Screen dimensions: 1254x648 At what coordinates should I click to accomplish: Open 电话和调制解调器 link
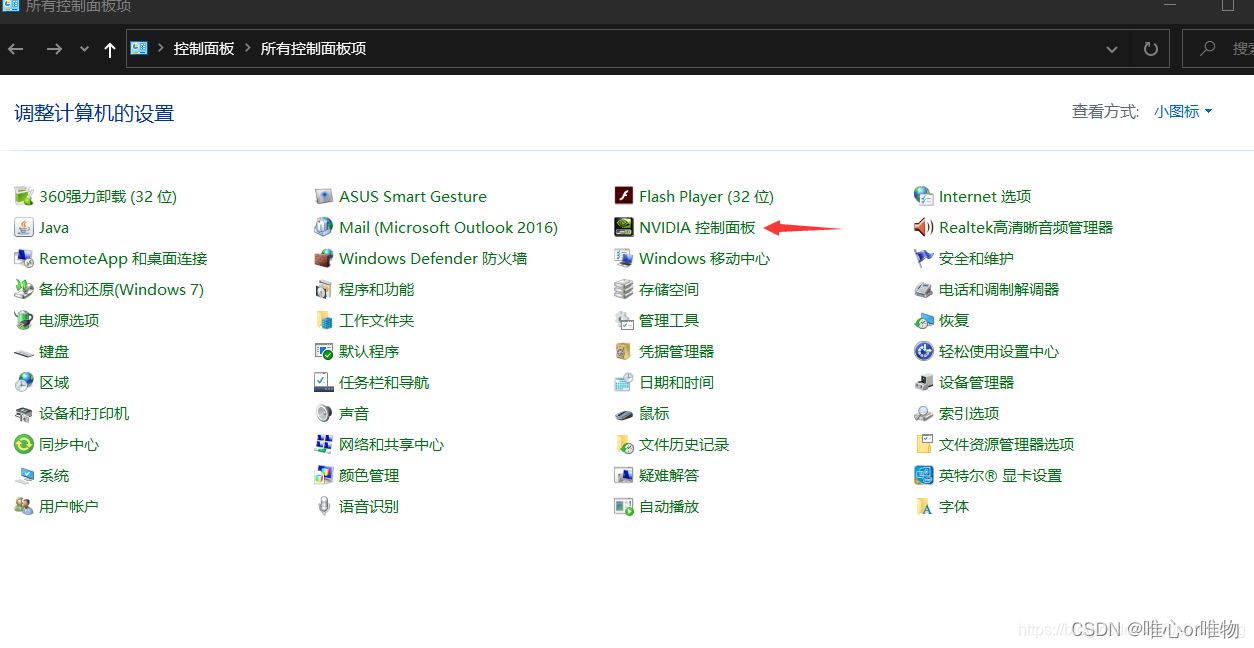coord(999,289)
